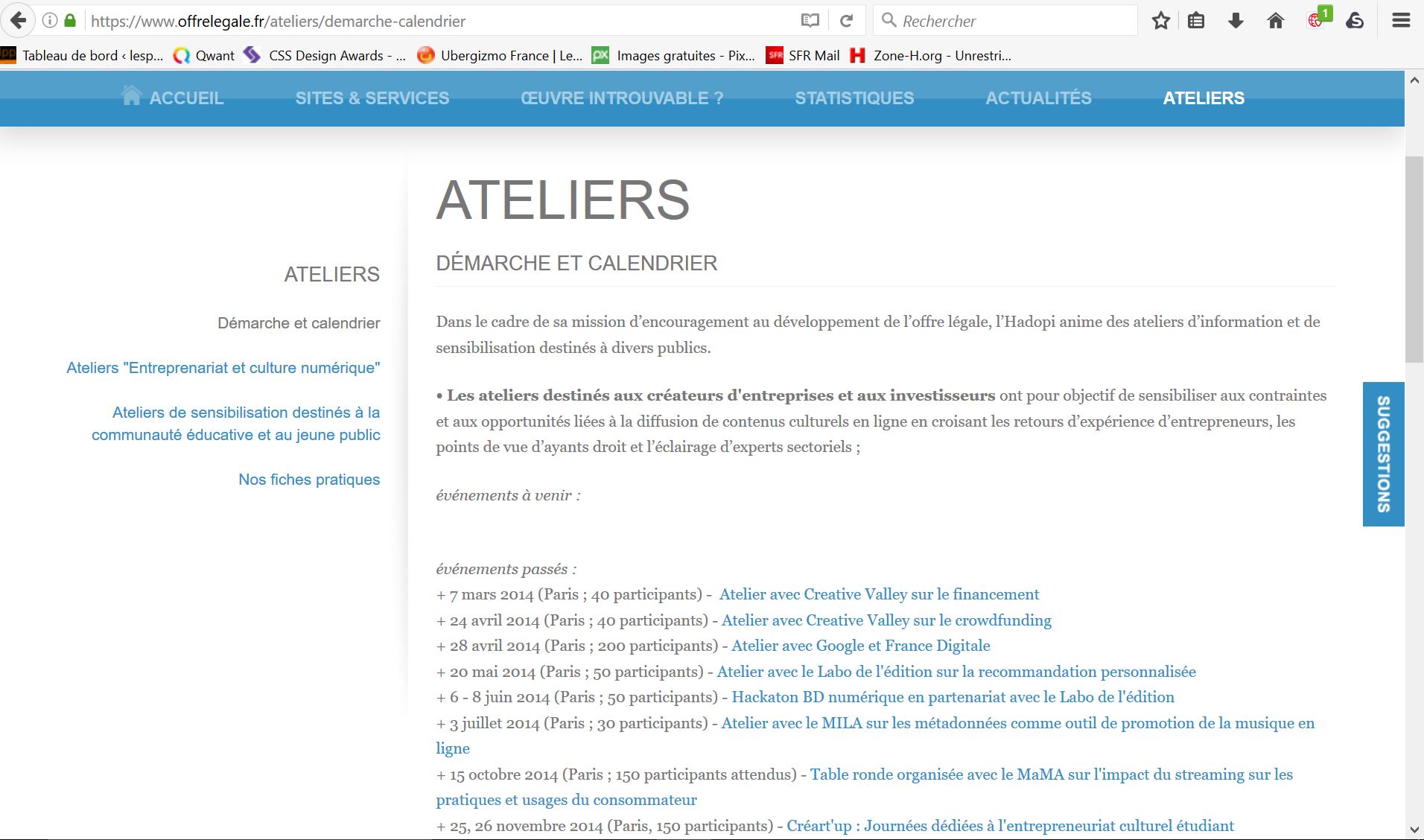Open the CSS Design Awards bookmark
The height and width of the screenshot is (840, 1424).
click(x=325, y=55)
